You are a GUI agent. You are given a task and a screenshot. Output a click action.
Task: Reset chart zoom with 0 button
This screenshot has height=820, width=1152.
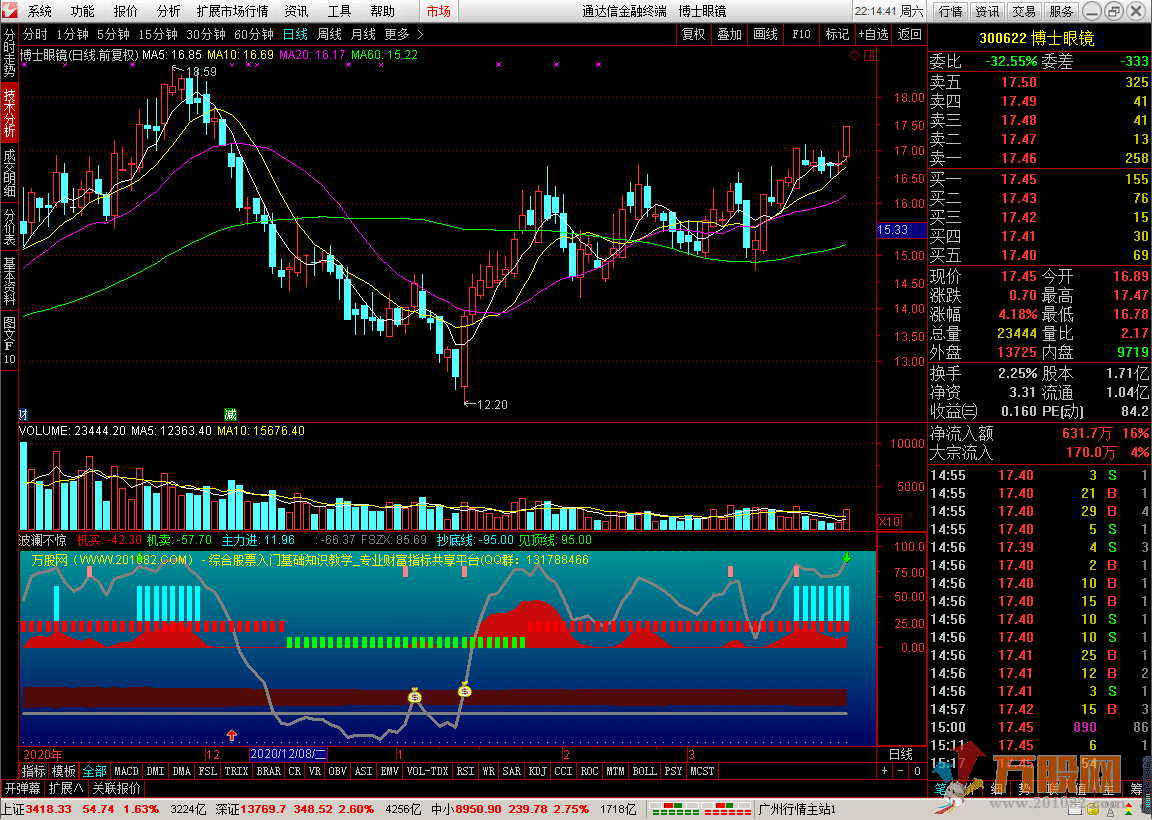917,772
